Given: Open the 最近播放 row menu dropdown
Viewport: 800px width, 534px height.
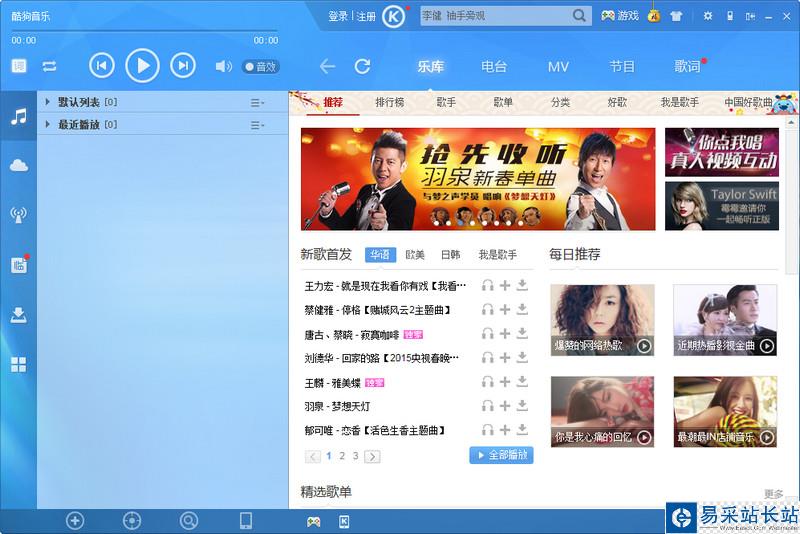Looking at the screenshot, I should [x=257, y=125].
